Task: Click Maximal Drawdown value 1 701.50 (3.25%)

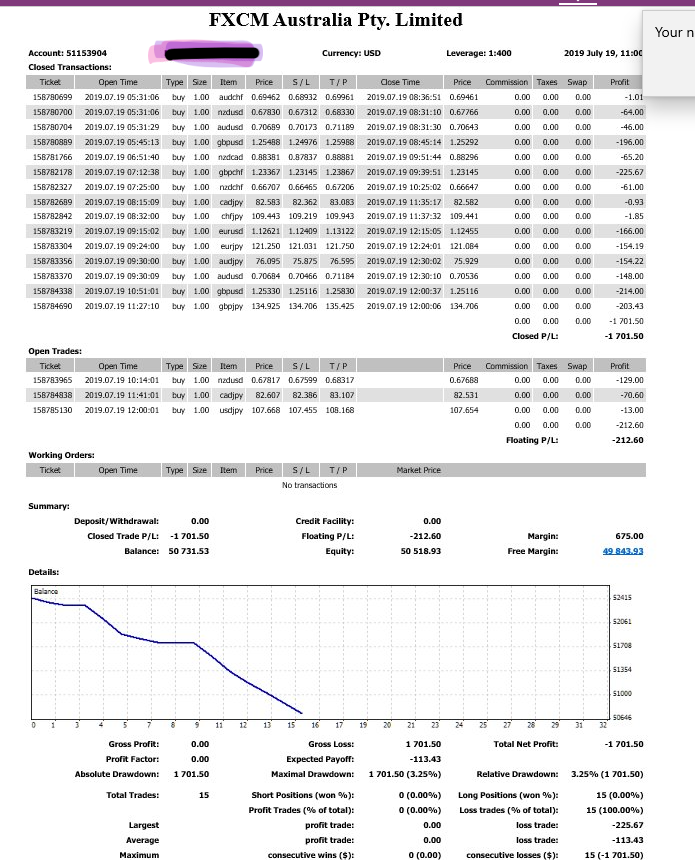Action: (x=405, y=774)
